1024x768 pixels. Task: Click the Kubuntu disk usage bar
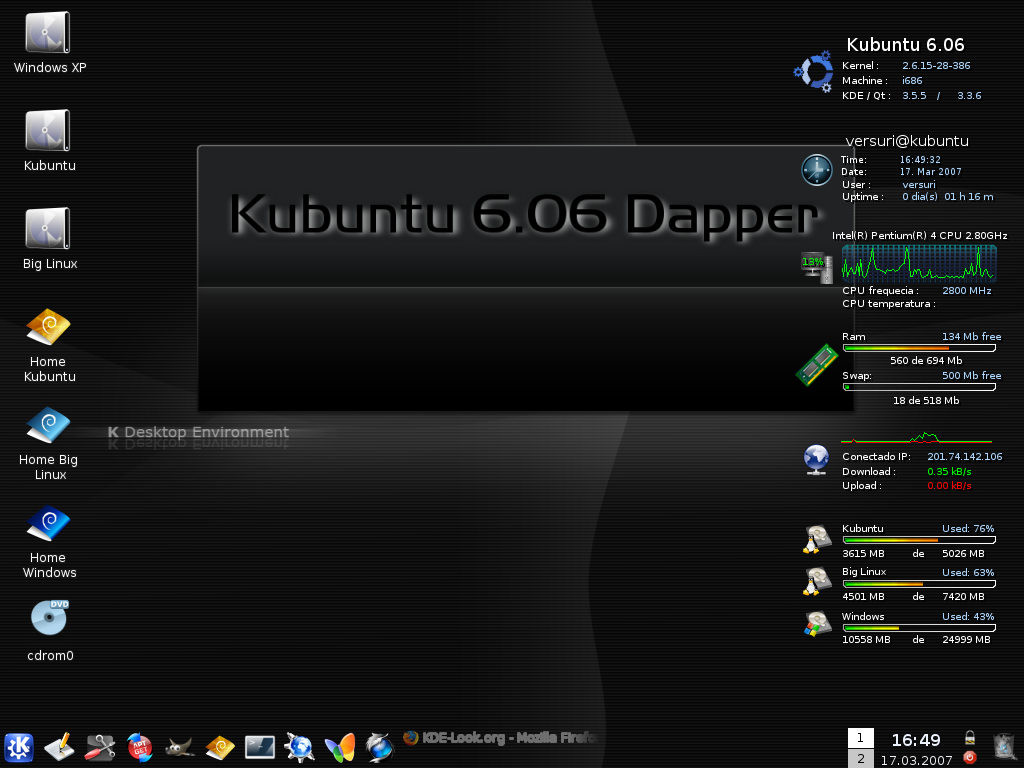pyautogui.click(x=919, y=540)
